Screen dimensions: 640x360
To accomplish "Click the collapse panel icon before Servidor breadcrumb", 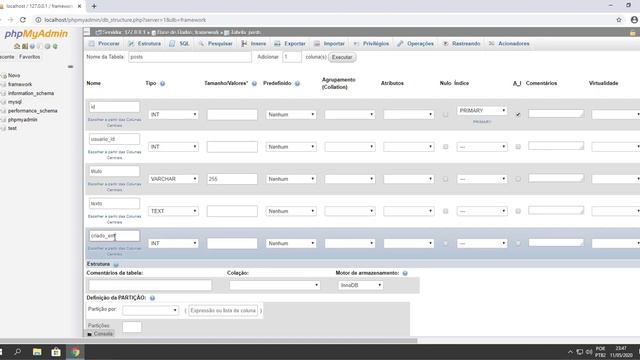I will pyautogui.click(x=87, y=32).
